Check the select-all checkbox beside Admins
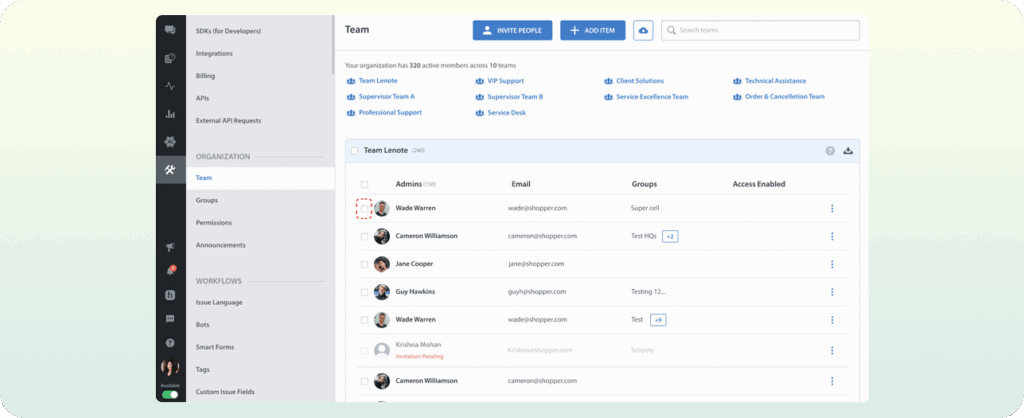Image resolution: width=1024 pixels, height=418 pixels. pos(364,185)
